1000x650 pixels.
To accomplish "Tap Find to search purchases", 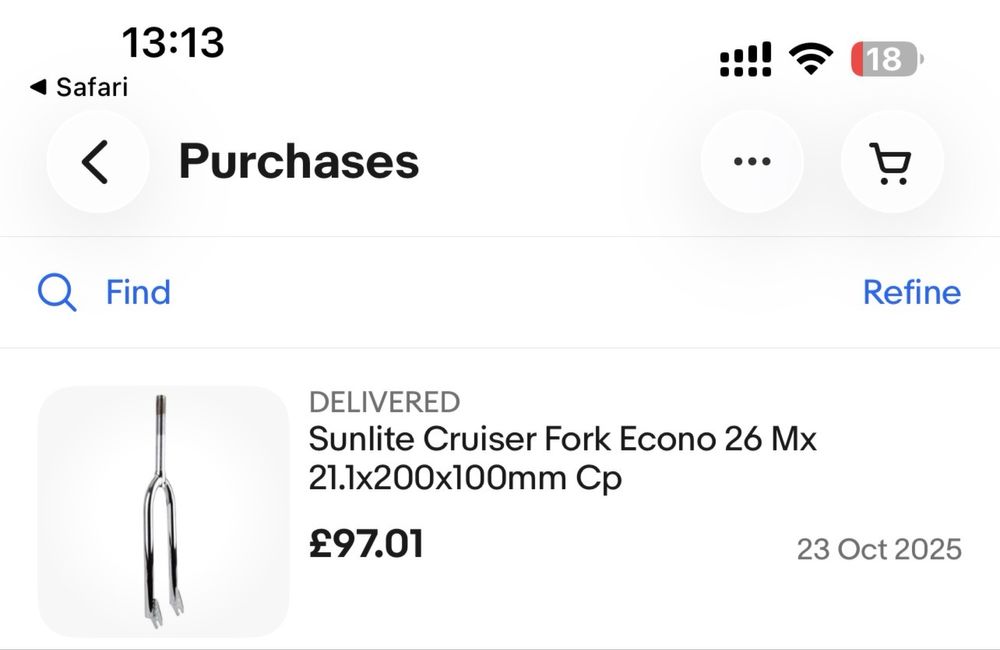I will click(x=138, y=293).
